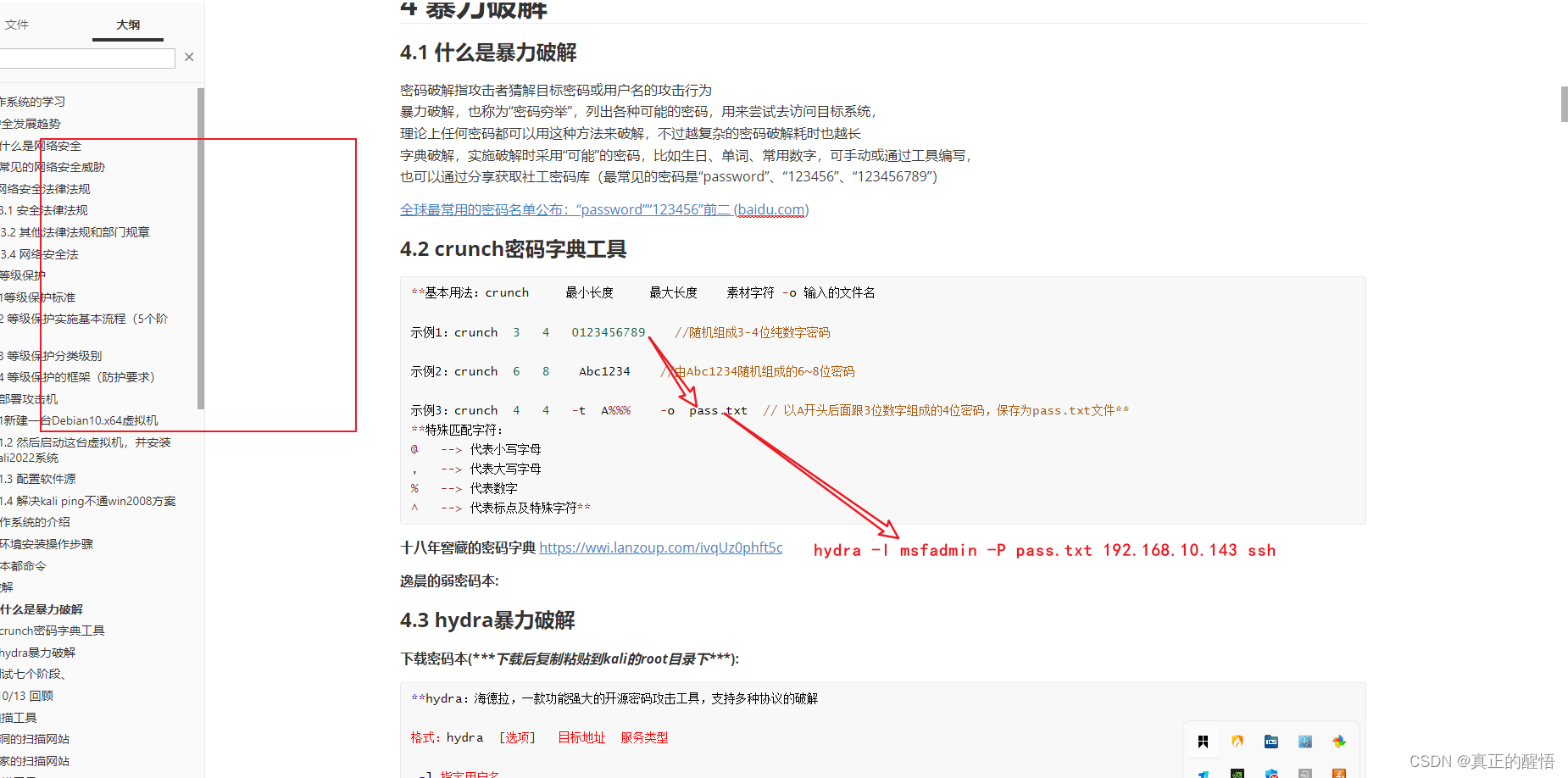1568x778 pixels.
Task: Select outline item 环境安装操作步骤
Action: (47, 544)
